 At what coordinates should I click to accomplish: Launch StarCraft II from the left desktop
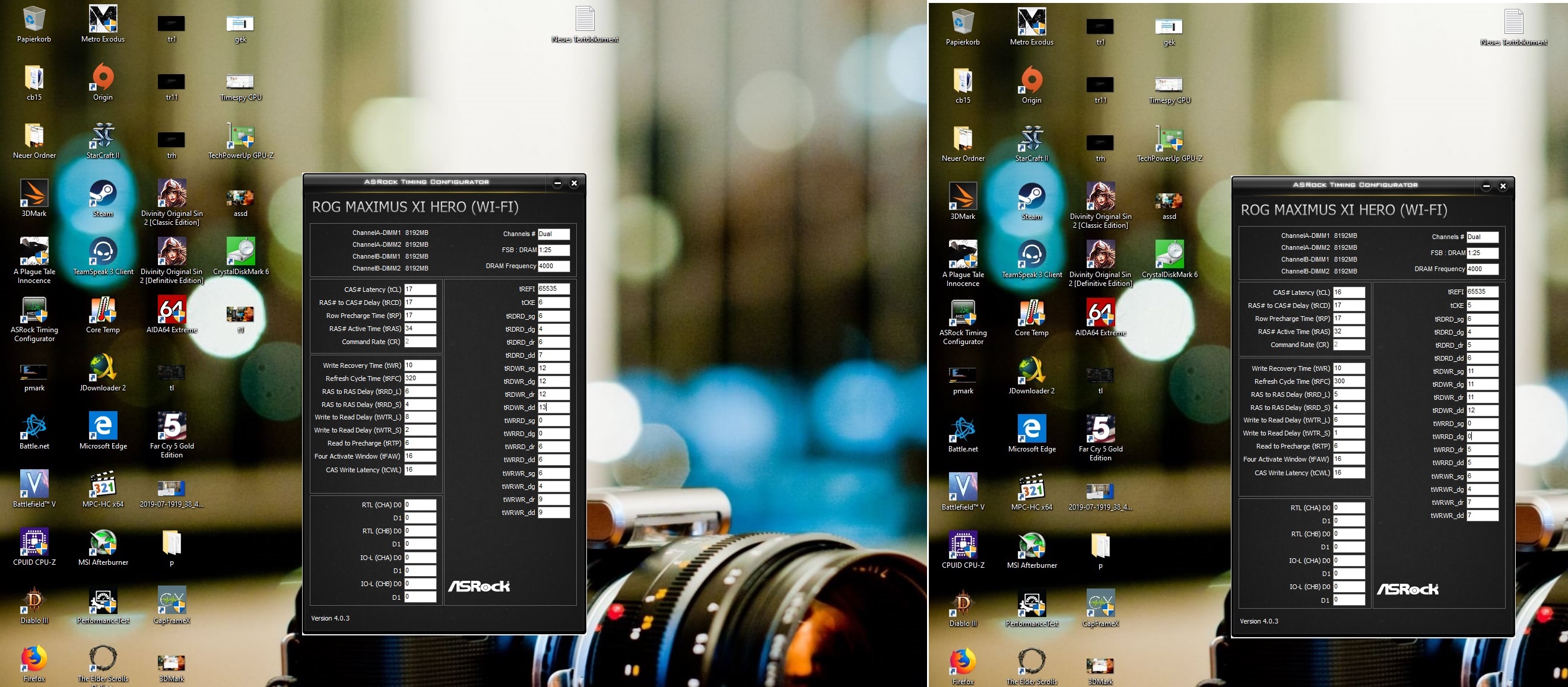[103, 136]
